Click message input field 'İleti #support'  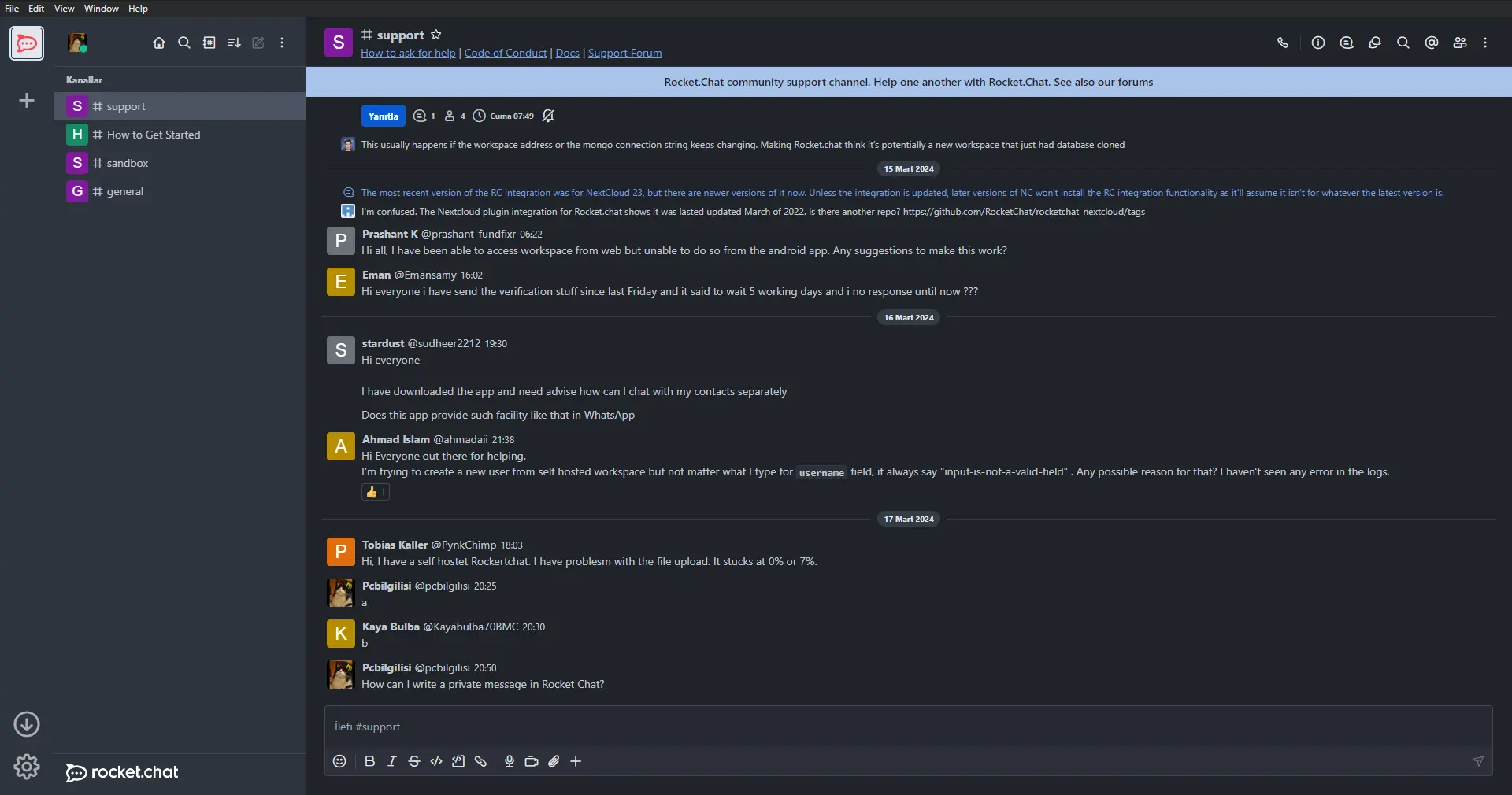(x=908, y=727)
